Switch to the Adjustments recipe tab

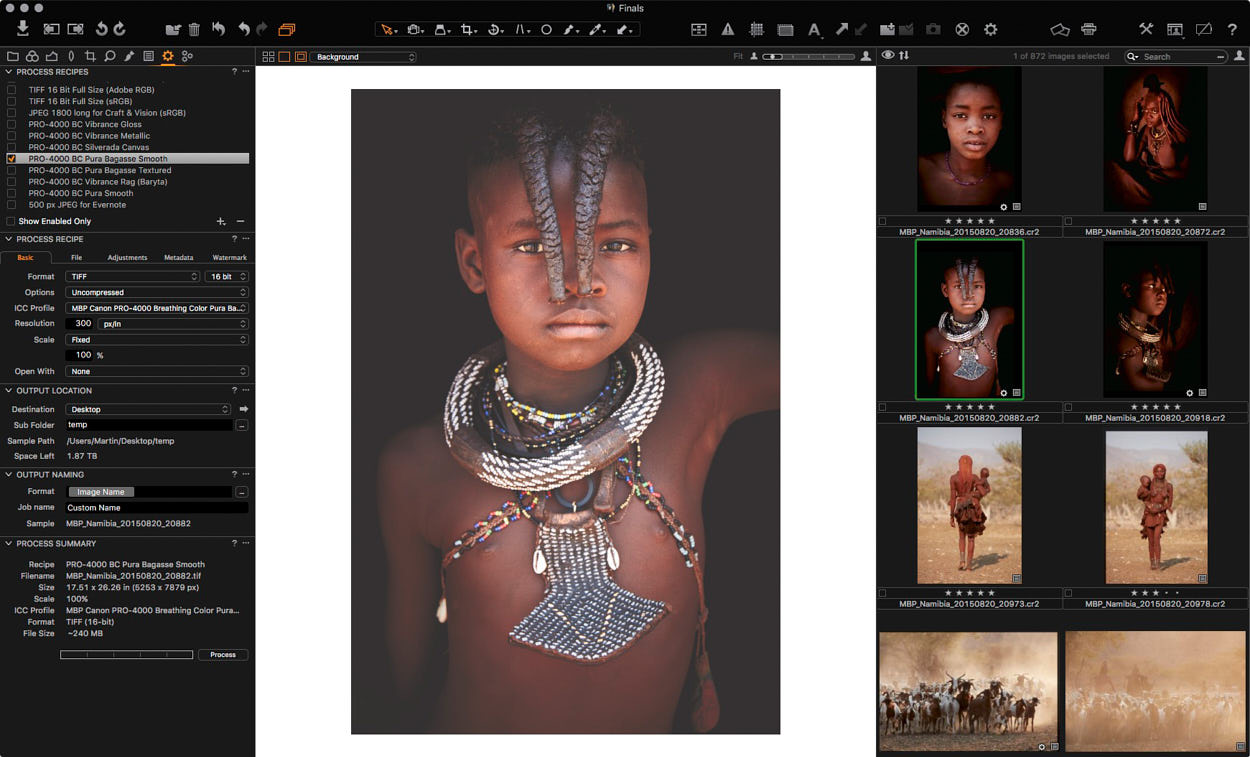point(127,258)
